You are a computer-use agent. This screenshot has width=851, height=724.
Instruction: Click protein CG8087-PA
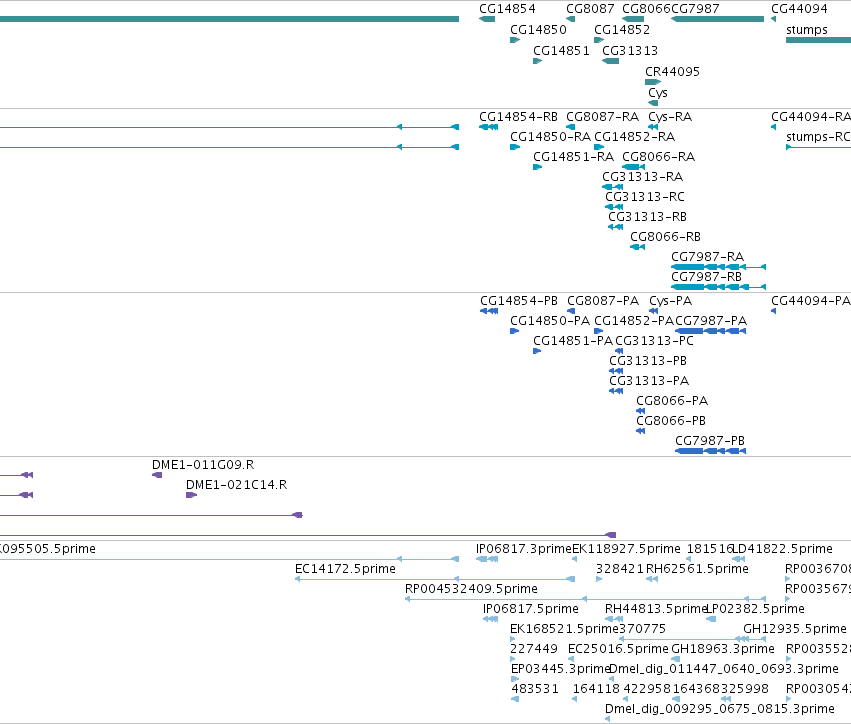(571, 311)
